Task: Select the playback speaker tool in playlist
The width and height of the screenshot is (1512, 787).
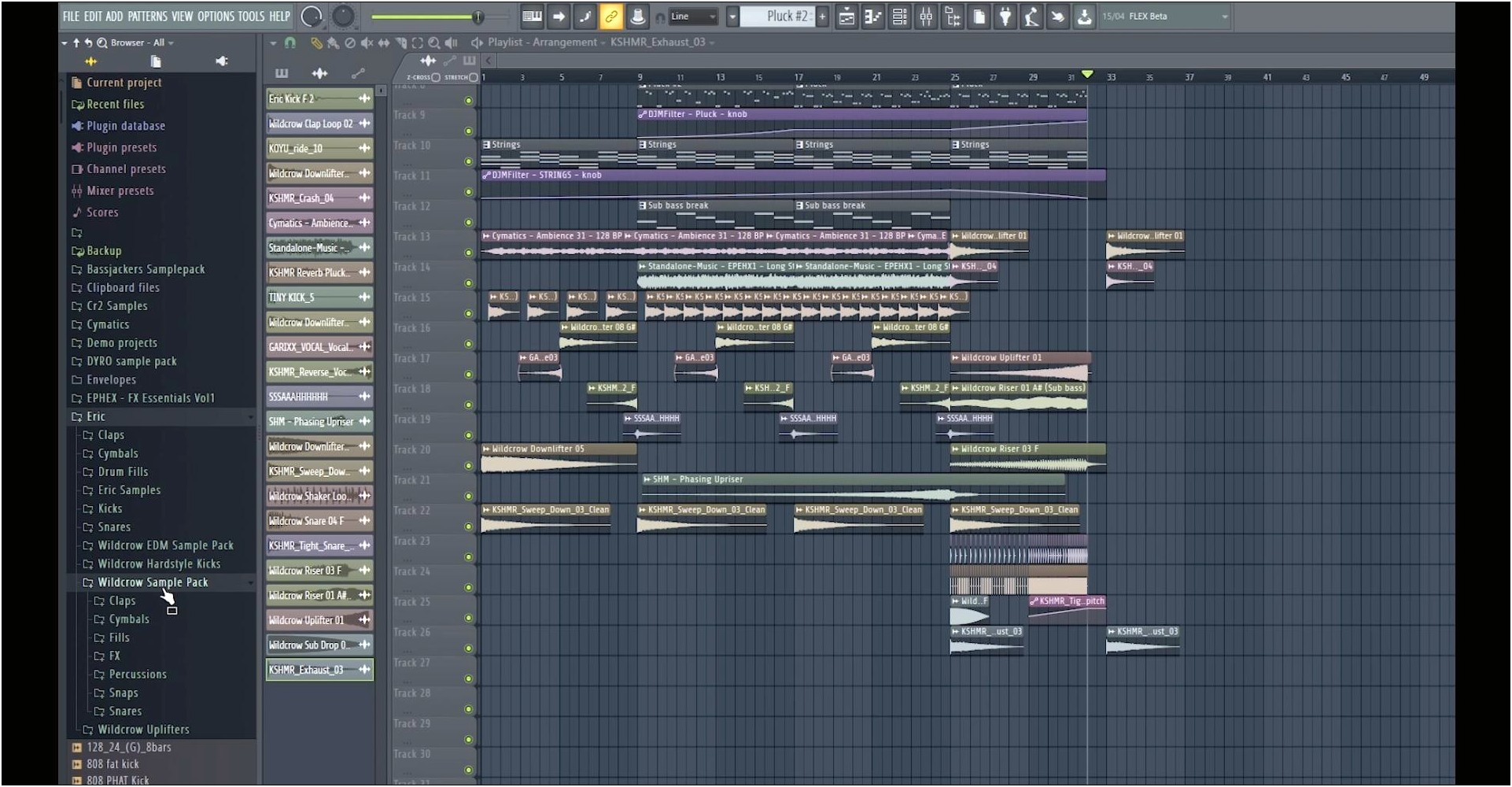Action: (452, 43)
